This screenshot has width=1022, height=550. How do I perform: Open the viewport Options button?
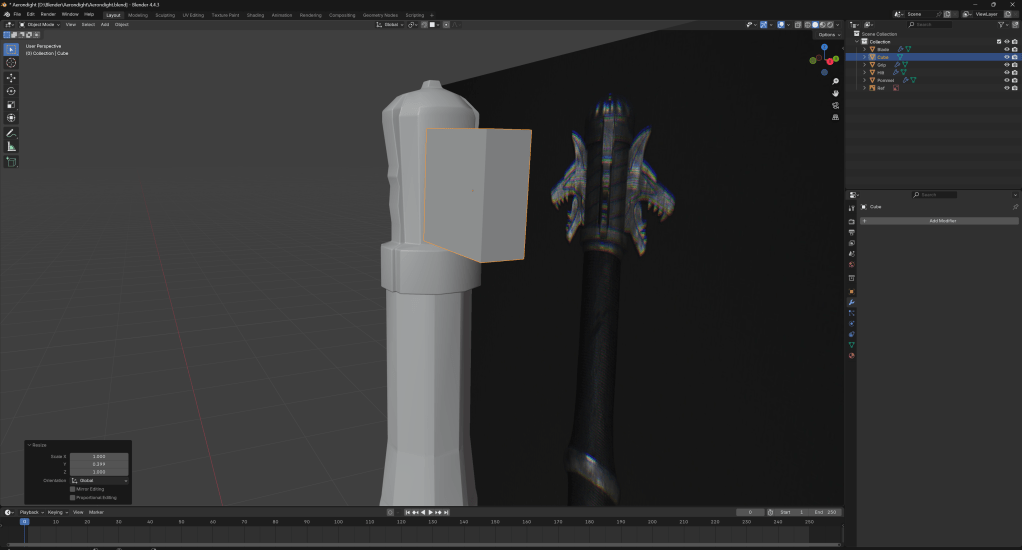(x=826, y=34)
